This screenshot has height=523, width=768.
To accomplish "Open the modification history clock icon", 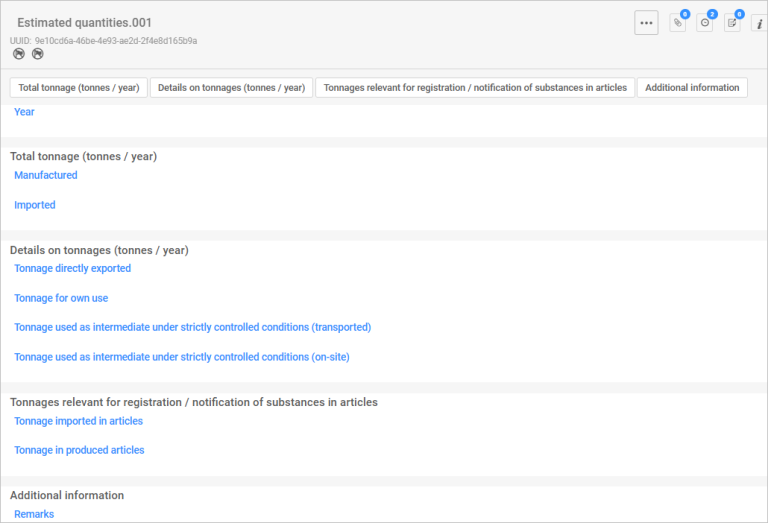I will [x=705, y=23].
